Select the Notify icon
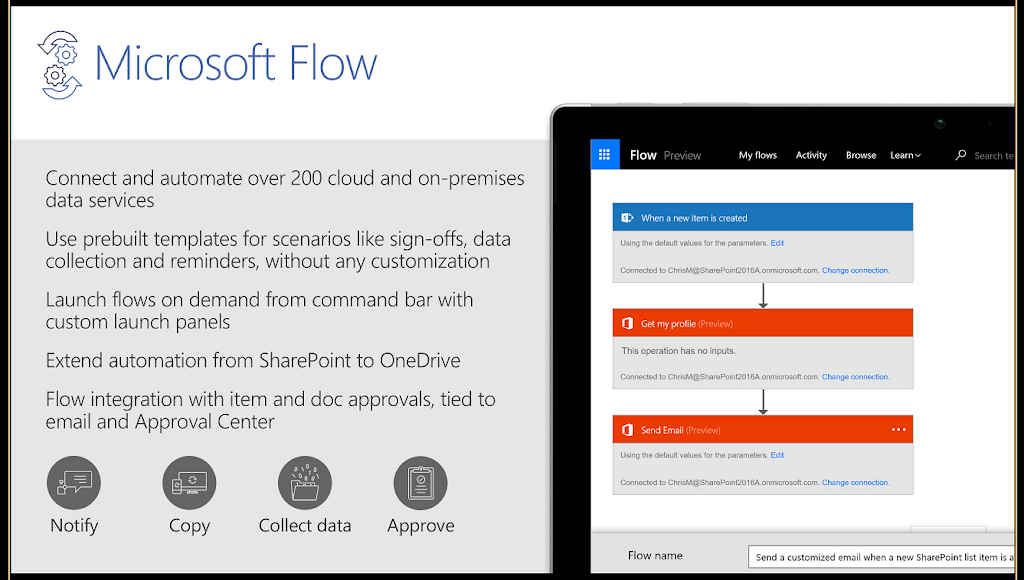Image resolution: width=1024 pixels, height=580 pixels. click(74, 483)
